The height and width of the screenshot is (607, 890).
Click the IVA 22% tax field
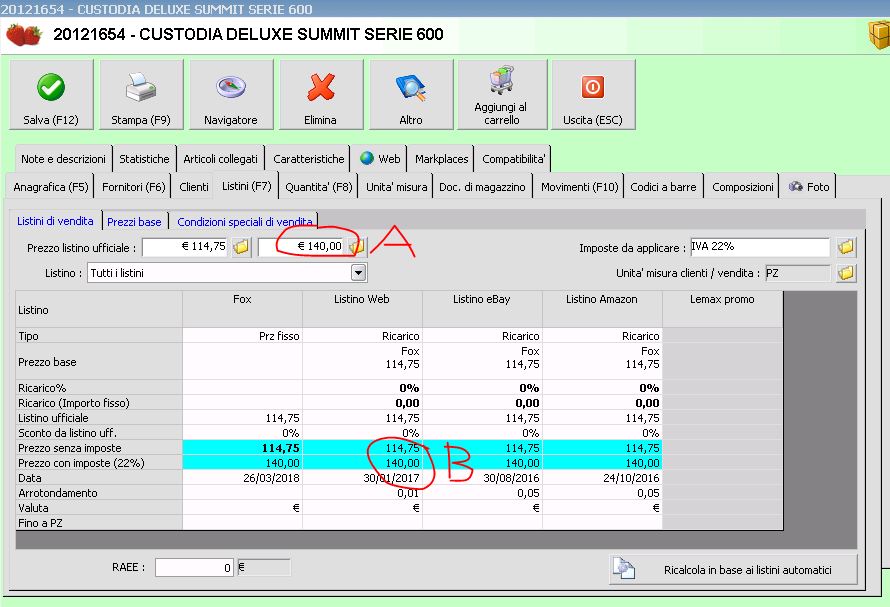click(760, 247)
